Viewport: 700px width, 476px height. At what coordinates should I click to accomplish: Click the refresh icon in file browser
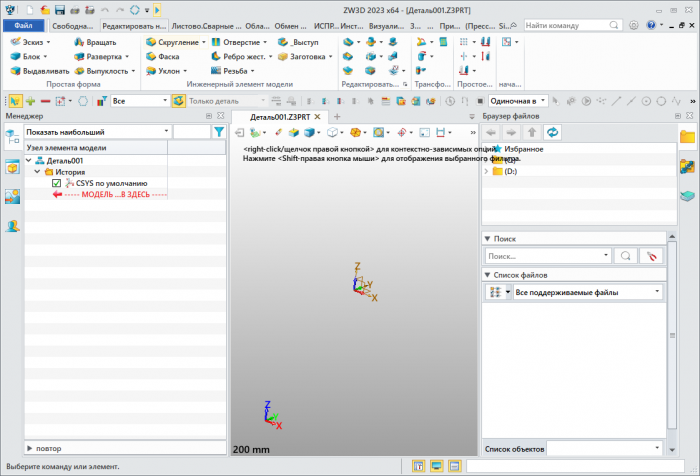[552, 132]
